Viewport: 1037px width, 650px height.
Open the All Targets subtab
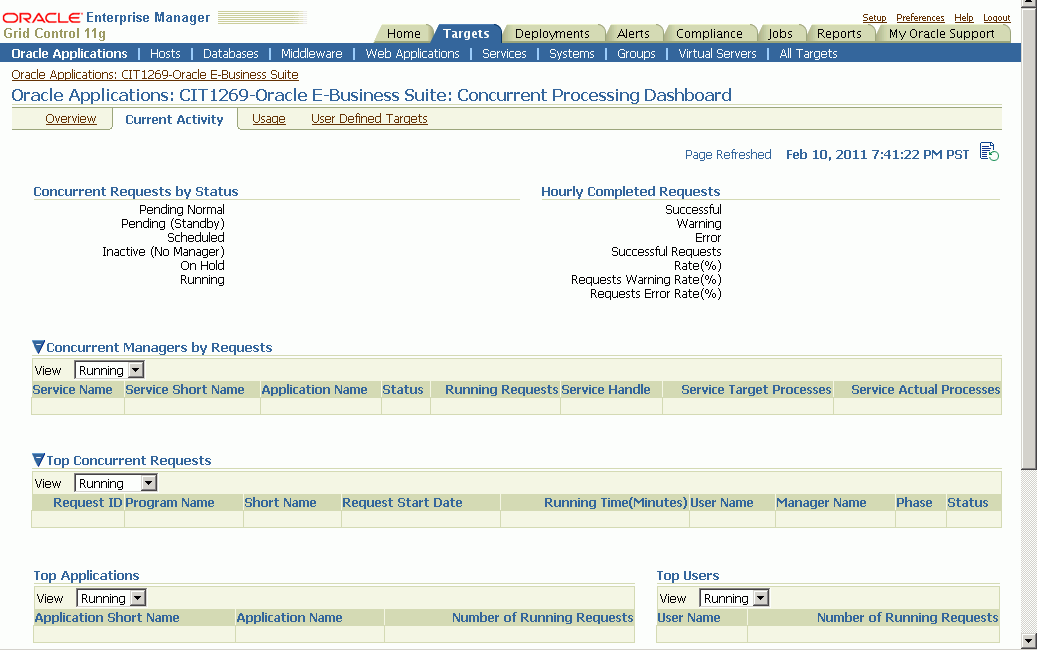coord(808,54)
